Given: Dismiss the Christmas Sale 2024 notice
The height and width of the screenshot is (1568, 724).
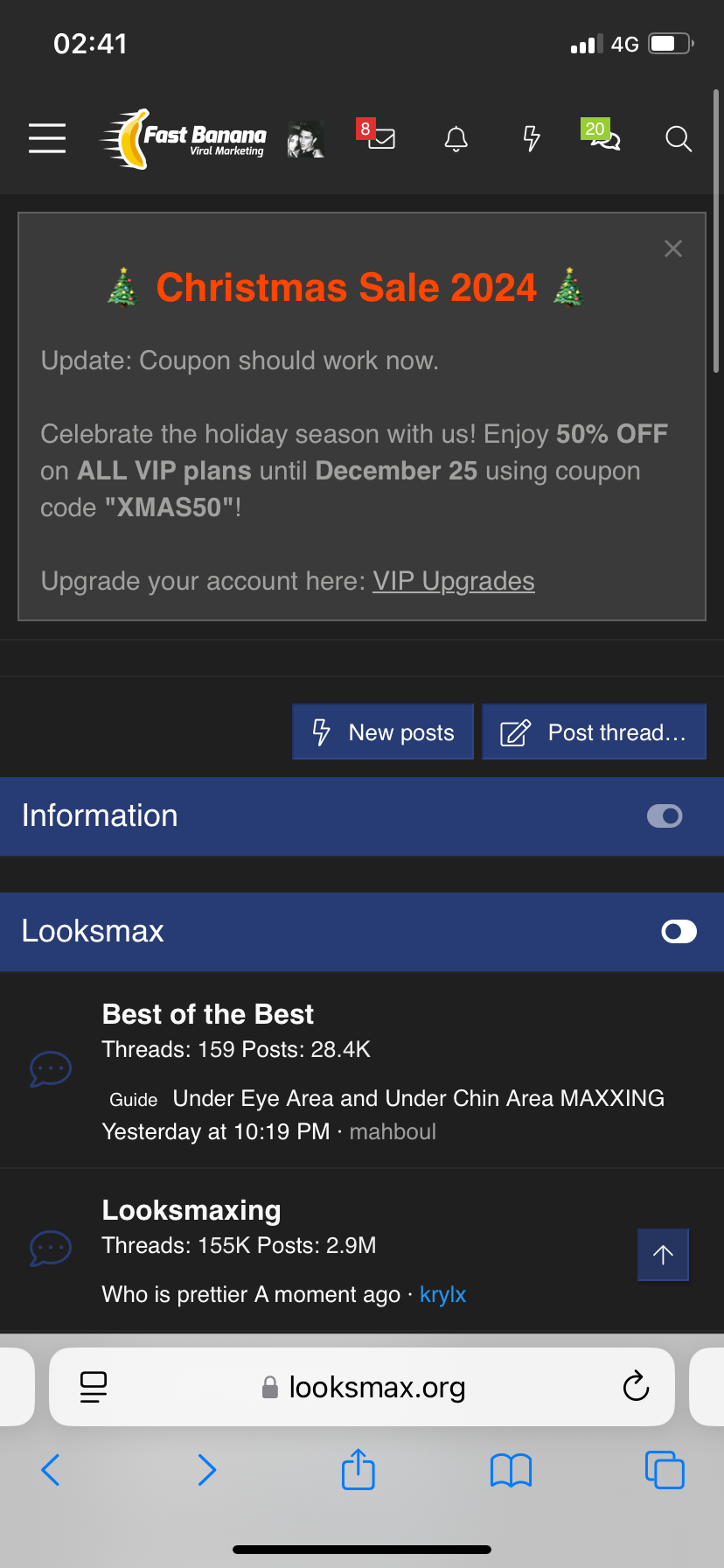Looking at the screenshot, I should 673,248.
